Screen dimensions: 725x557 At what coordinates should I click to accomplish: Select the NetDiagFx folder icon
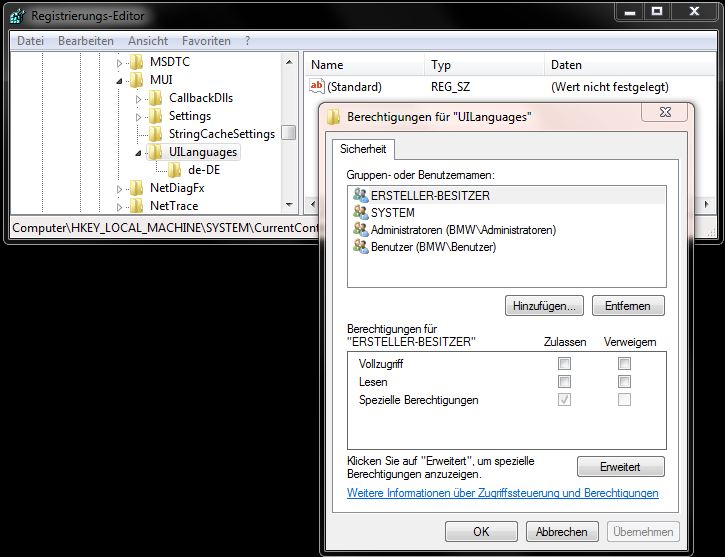[136, 188]
